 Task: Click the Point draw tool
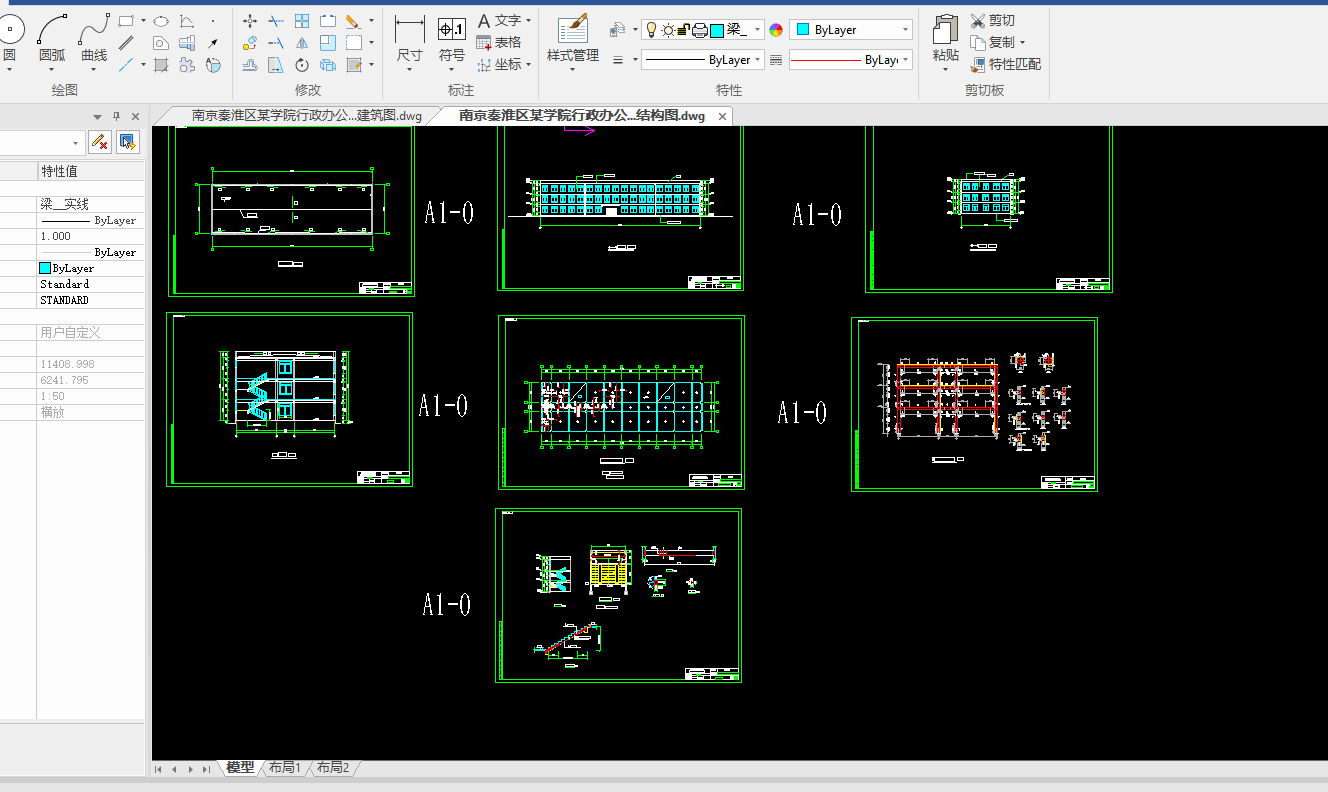pyautogui.click(x=213, y=21)
